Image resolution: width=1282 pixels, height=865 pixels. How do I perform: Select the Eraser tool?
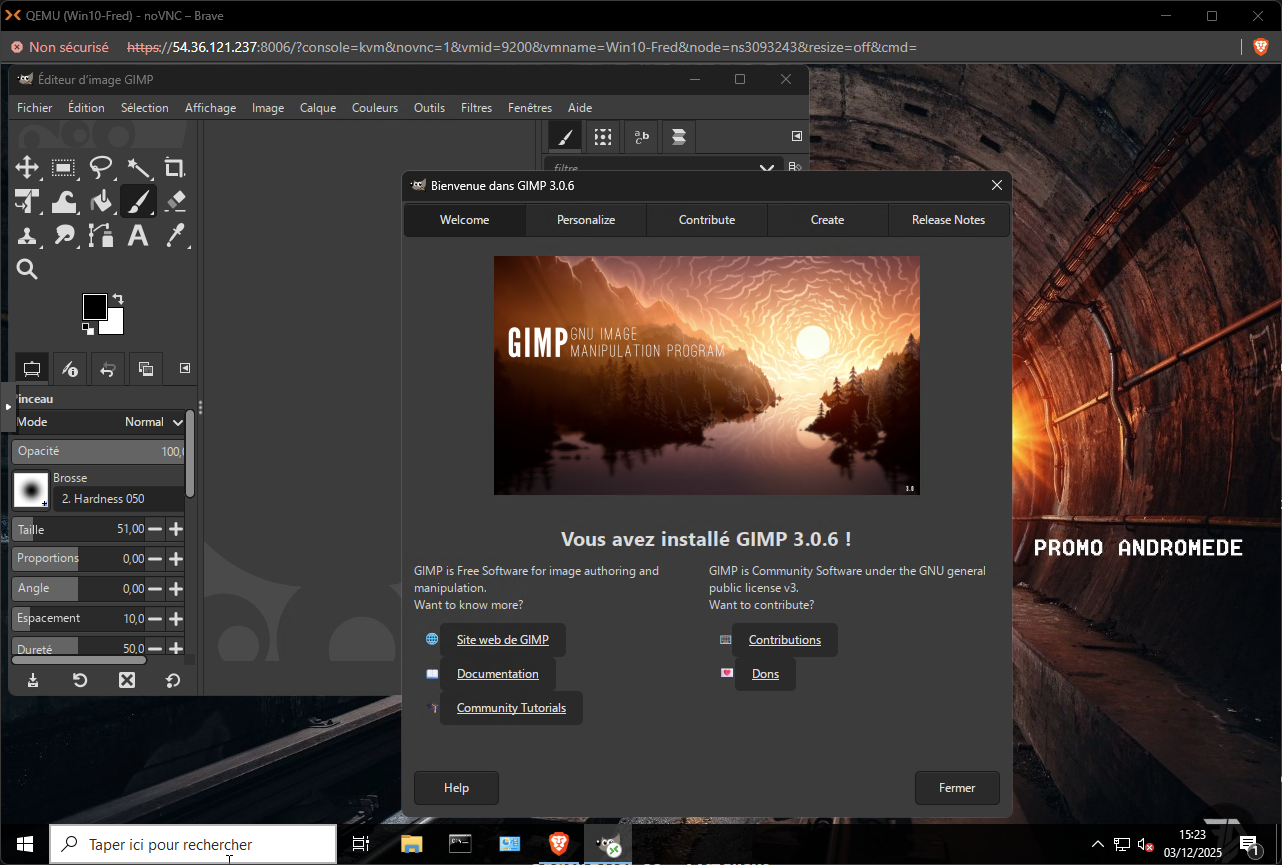pyautogui.click(x=174, y=202)
